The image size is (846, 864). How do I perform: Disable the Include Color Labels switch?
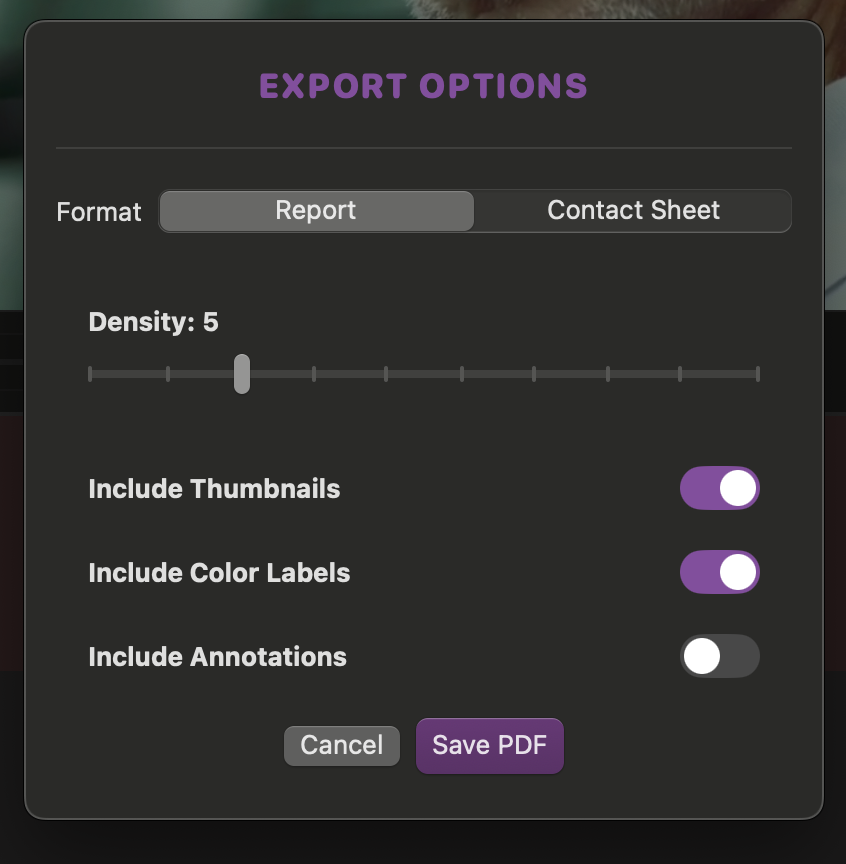click(x=720, y=573)
